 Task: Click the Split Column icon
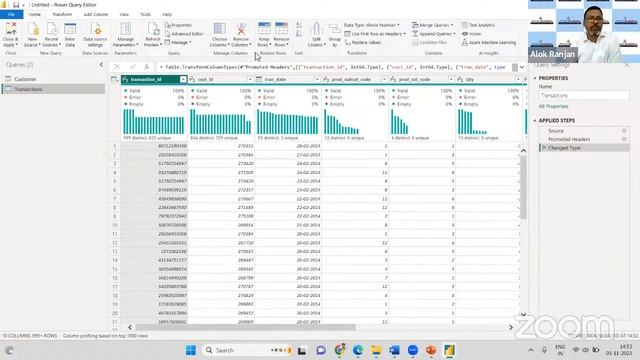point(316,29)
